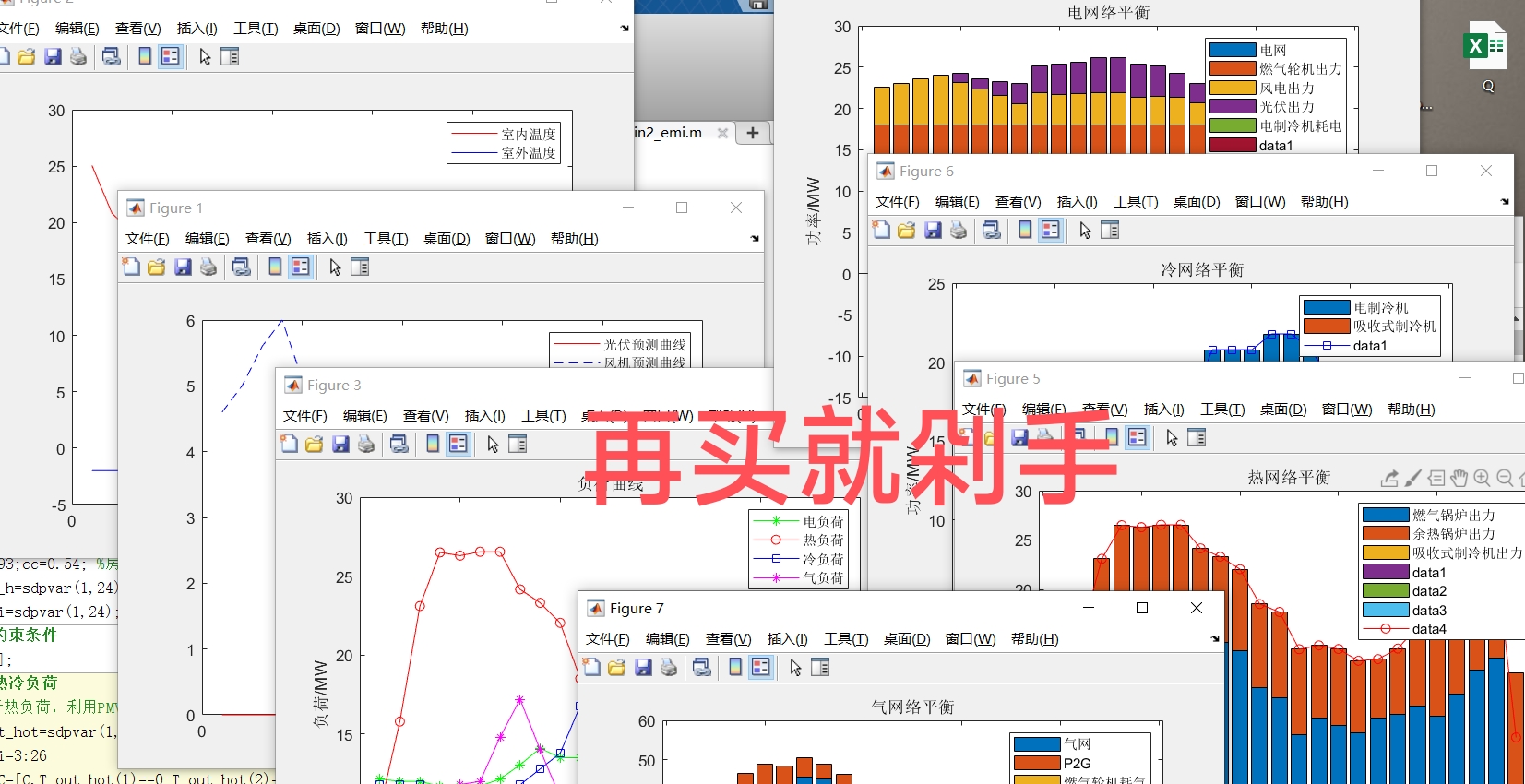1525x784 pixels.
Task: Click zoom in icon on Figure 5 axes toolbar
Action: 1482,478
